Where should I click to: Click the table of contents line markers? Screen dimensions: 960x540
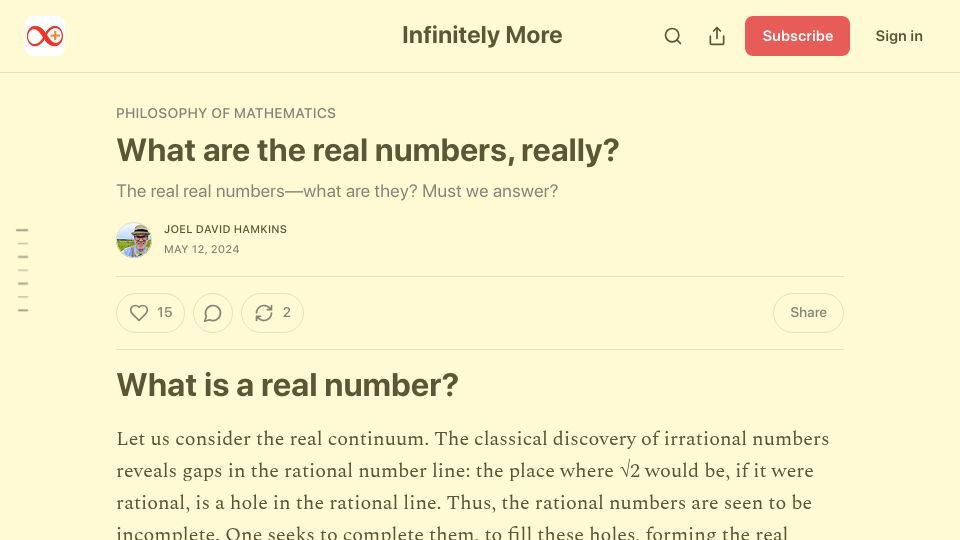coord(23,270)
